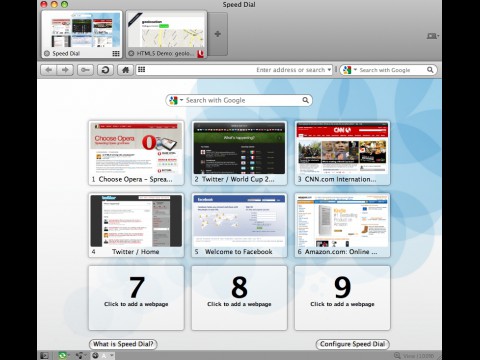Focus toolbar Search with Google field

click(388, 70)
